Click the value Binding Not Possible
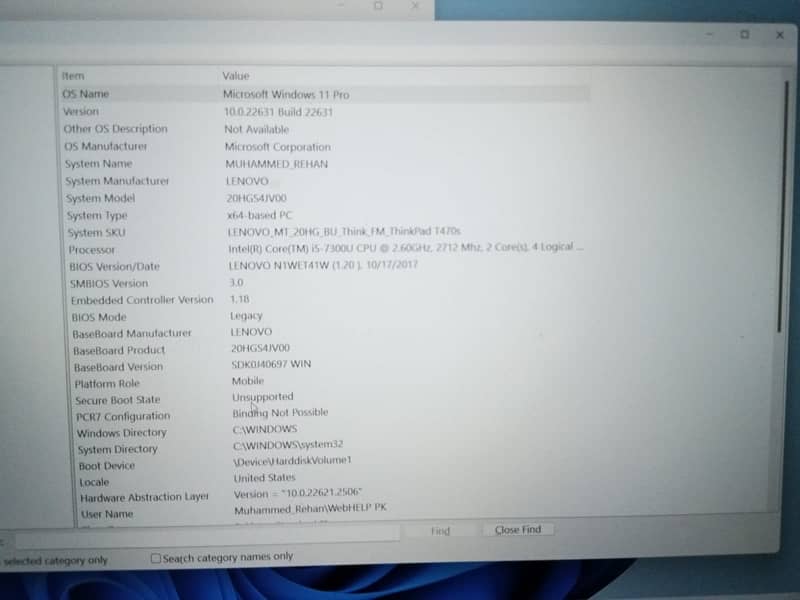The width and height of the screenshot is (800, 600). tap(281, 412)
